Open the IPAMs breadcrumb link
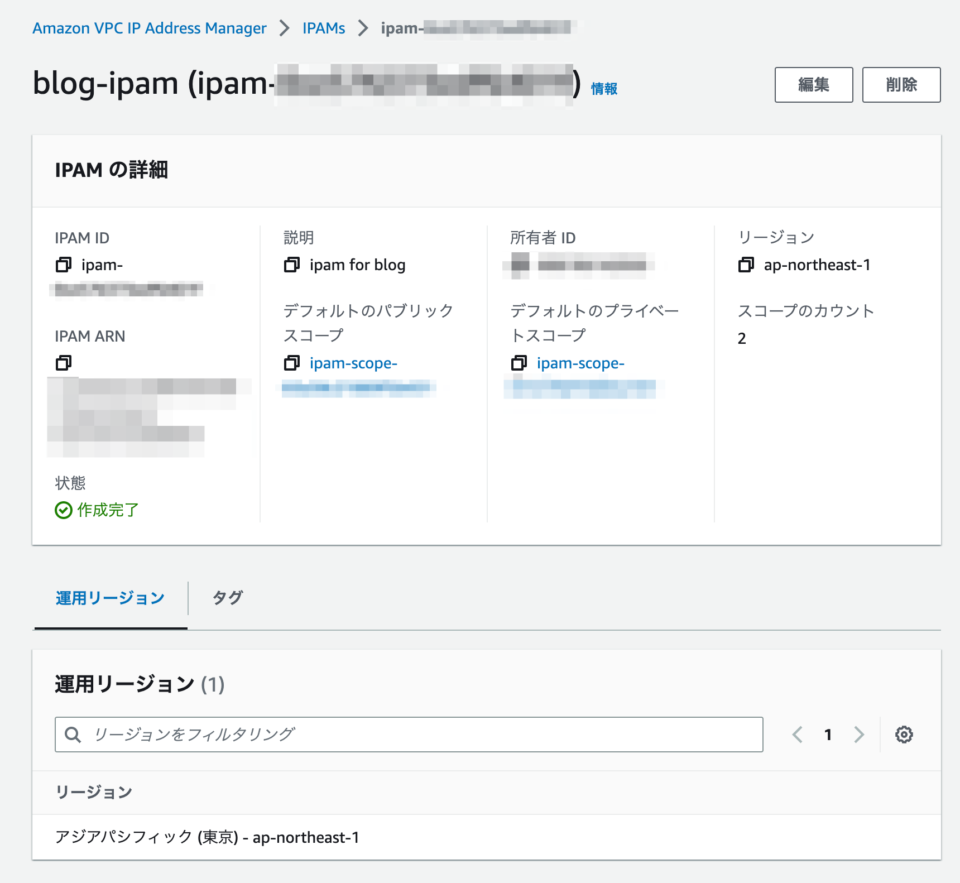960x883 pixels. pos(323,28)
